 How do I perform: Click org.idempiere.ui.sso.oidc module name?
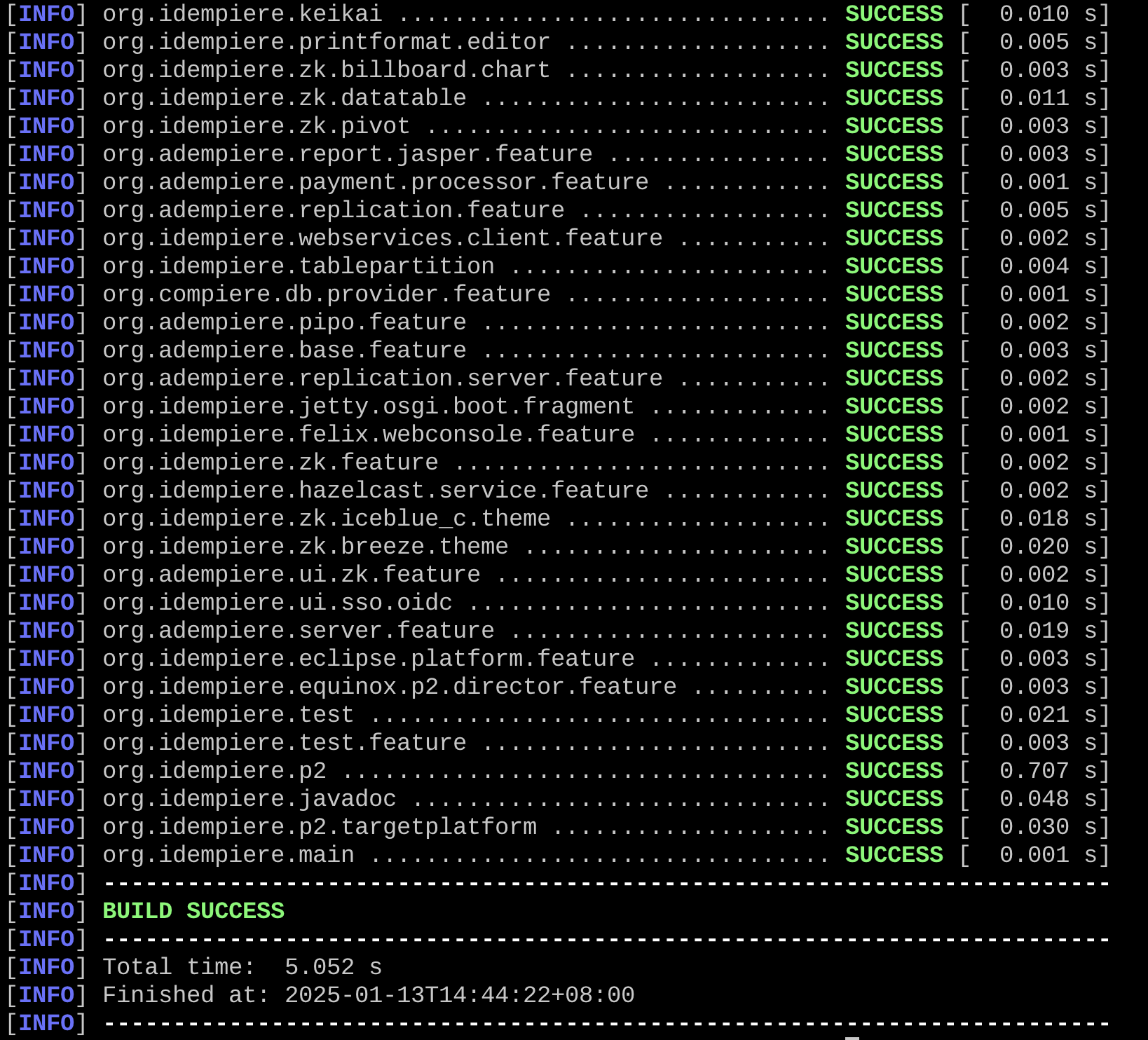pos(278,603)
